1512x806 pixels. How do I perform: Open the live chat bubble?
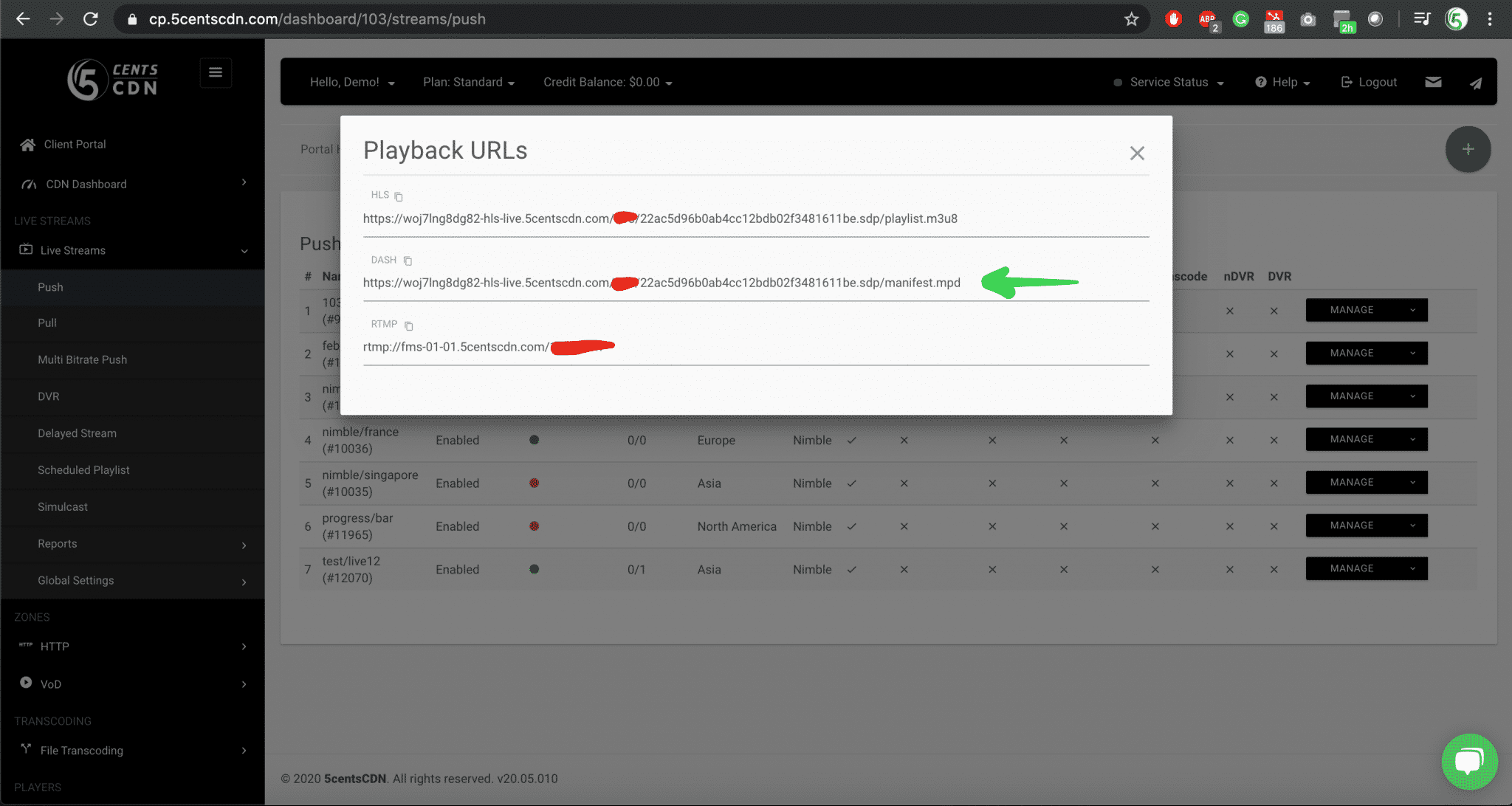1468,761
